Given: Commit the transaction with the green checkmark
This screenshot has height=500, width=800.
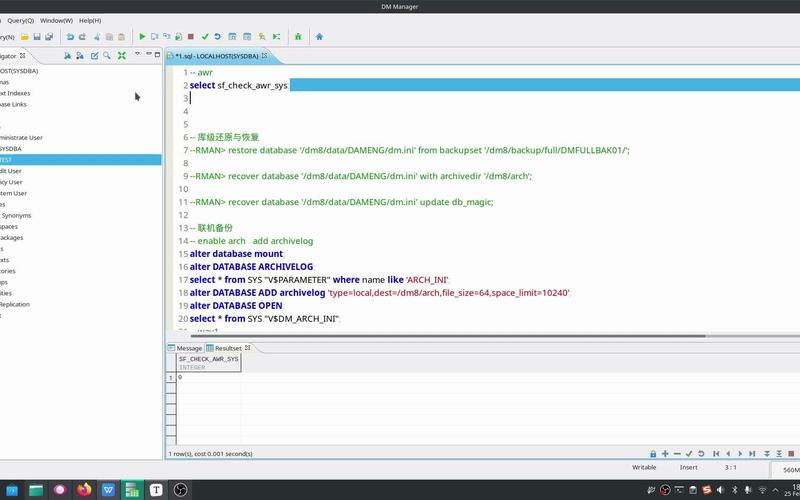Looking at the screenshot, I should tap(205, 37).
